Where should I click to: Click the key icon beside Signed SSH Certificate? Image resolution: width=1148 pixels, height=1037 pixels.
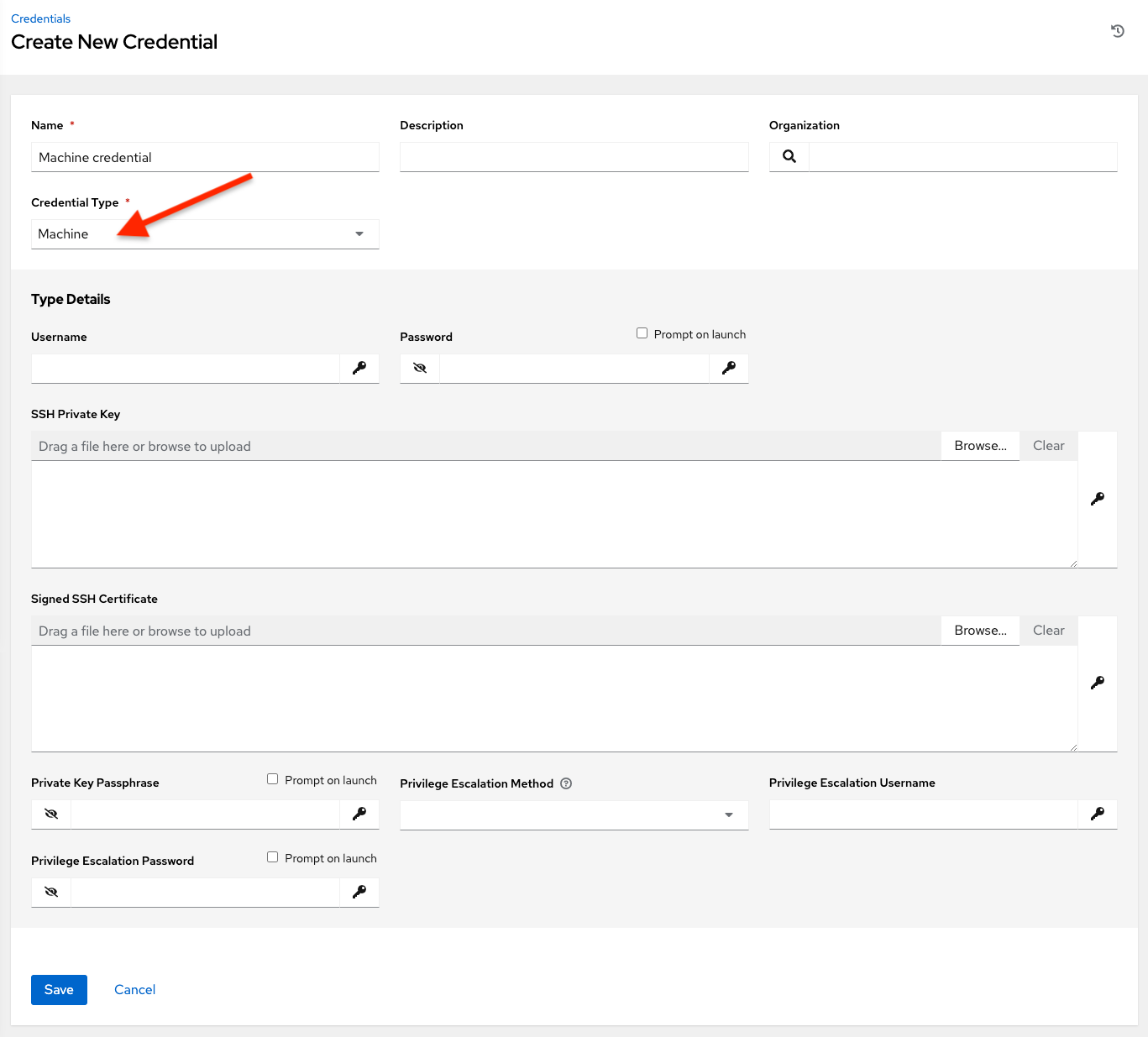click(1097, 683)
